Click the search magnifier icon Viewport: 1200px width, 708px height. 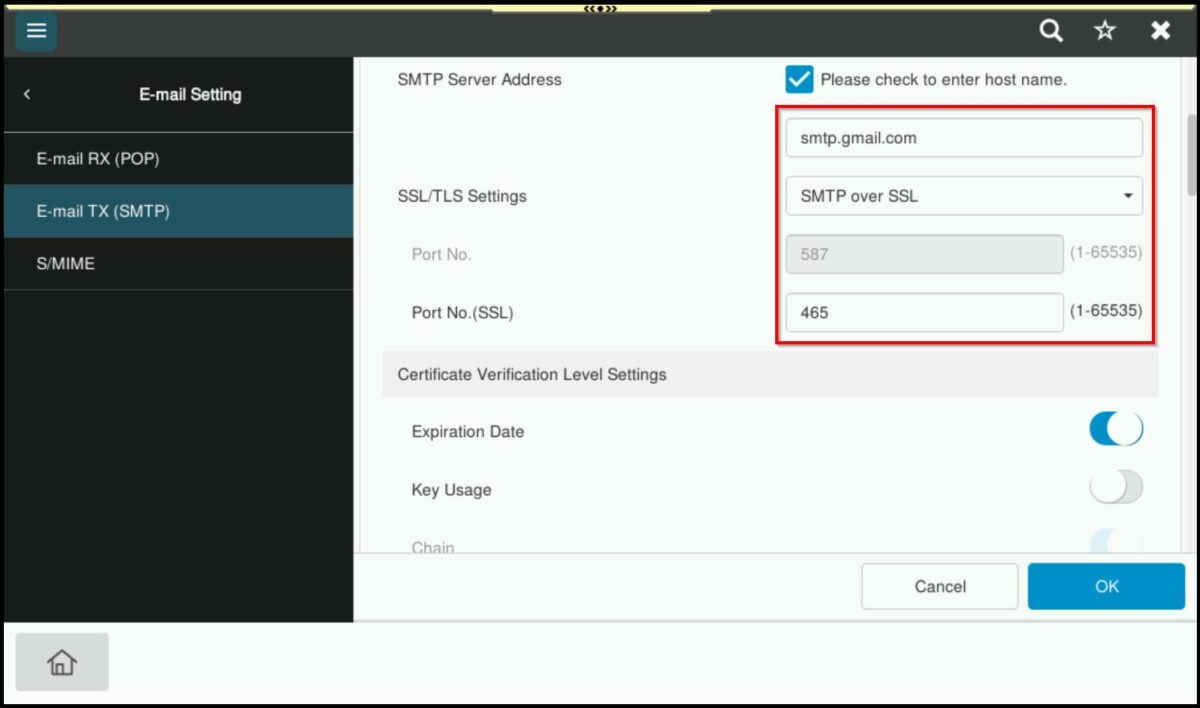(x=1050, y=31)
